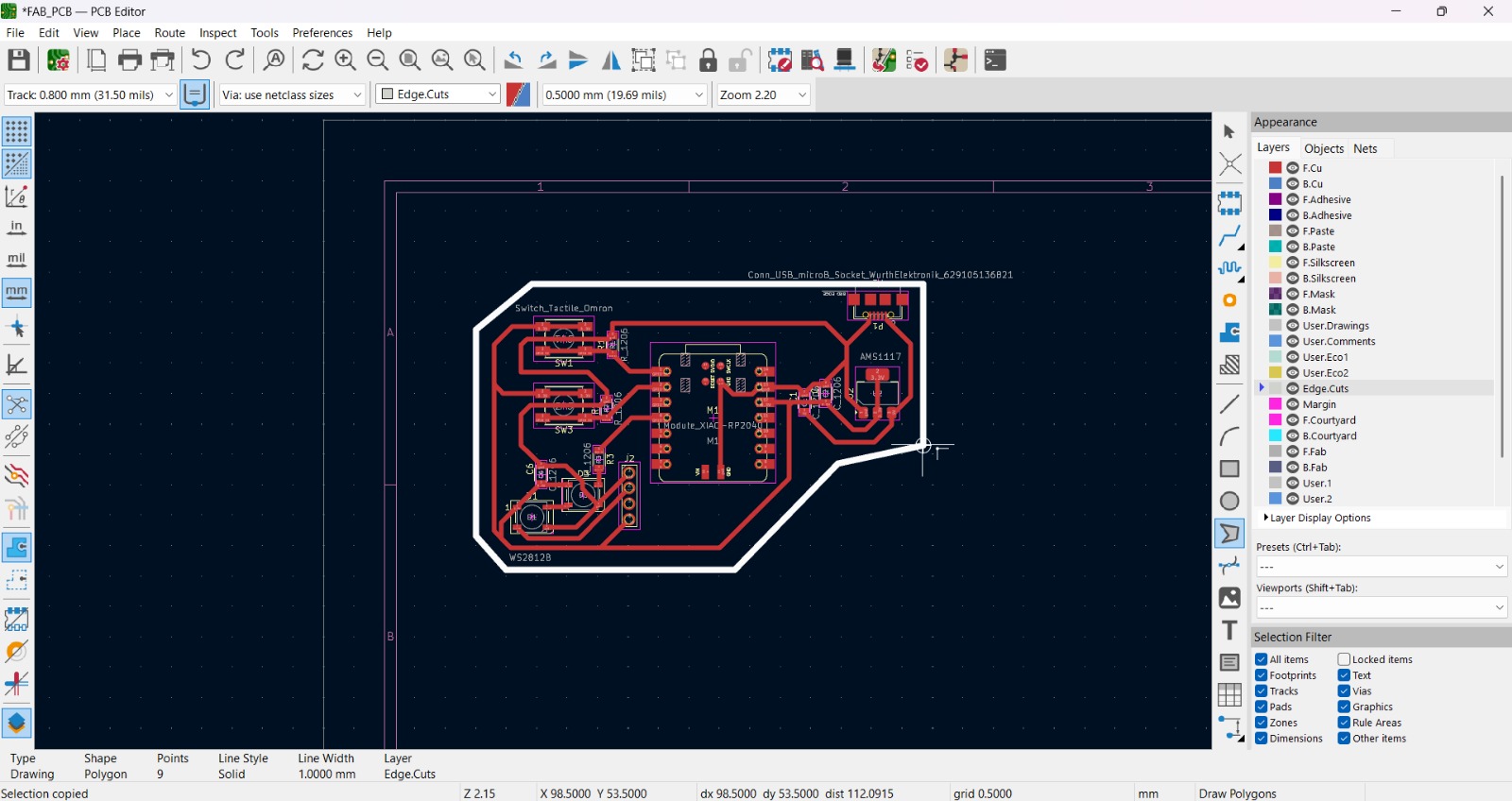The height and width of the screenshot is (801, 1512).
Task: Open the scripting console icon
Action: pyautogui.click(x=995, y=60)
